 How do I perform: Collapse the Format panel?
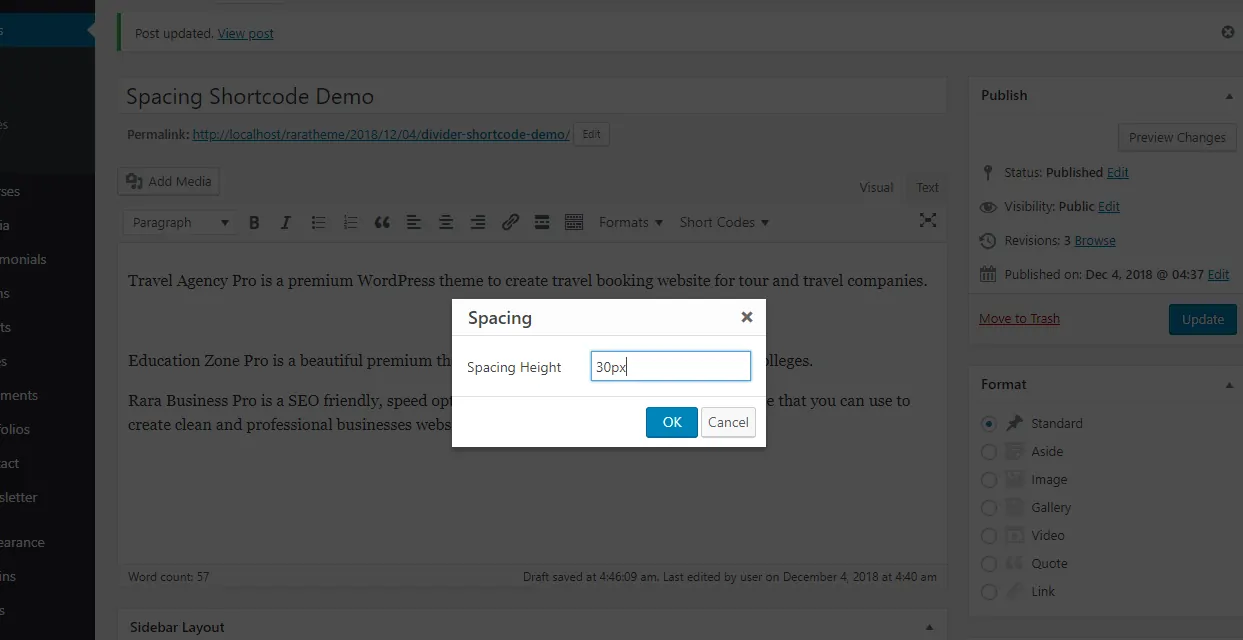click(1228, 385)
